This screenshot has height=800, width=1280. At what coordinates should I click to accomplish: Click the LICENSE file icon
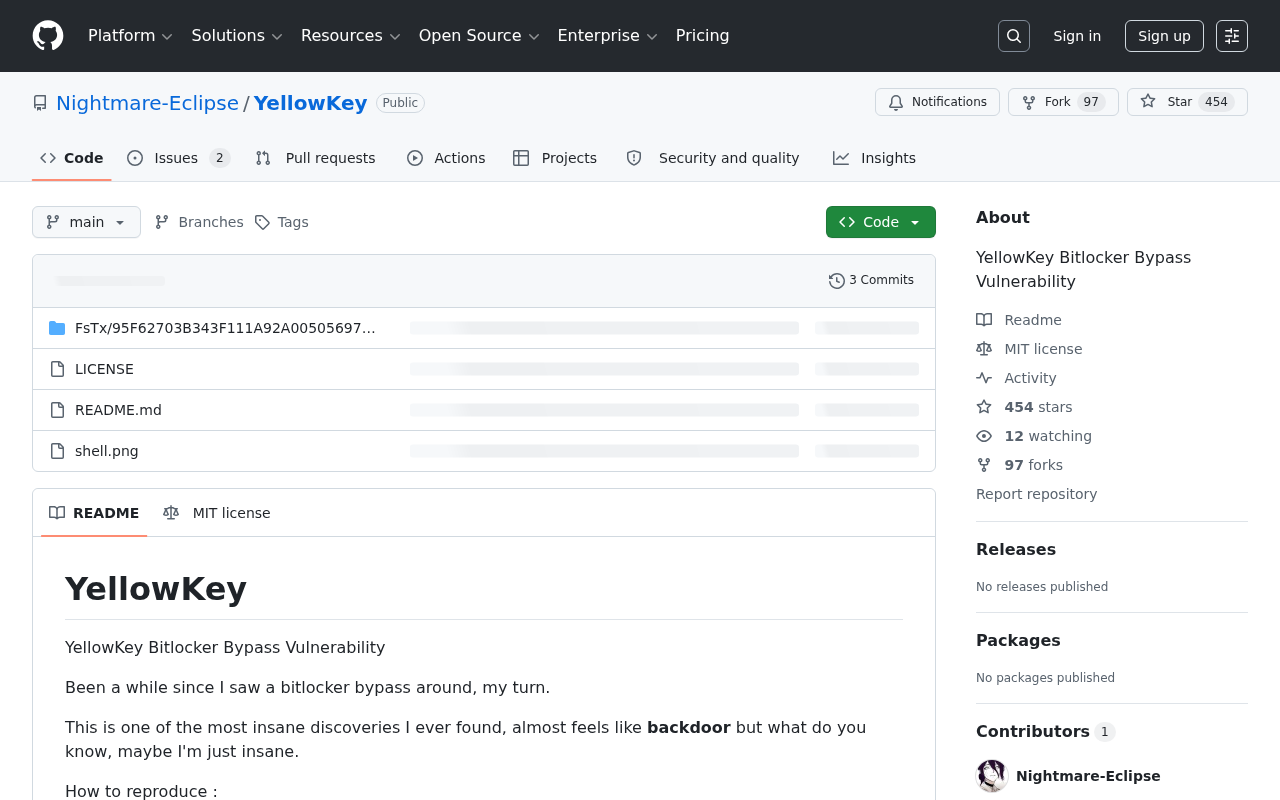click(x=57, y=369)
